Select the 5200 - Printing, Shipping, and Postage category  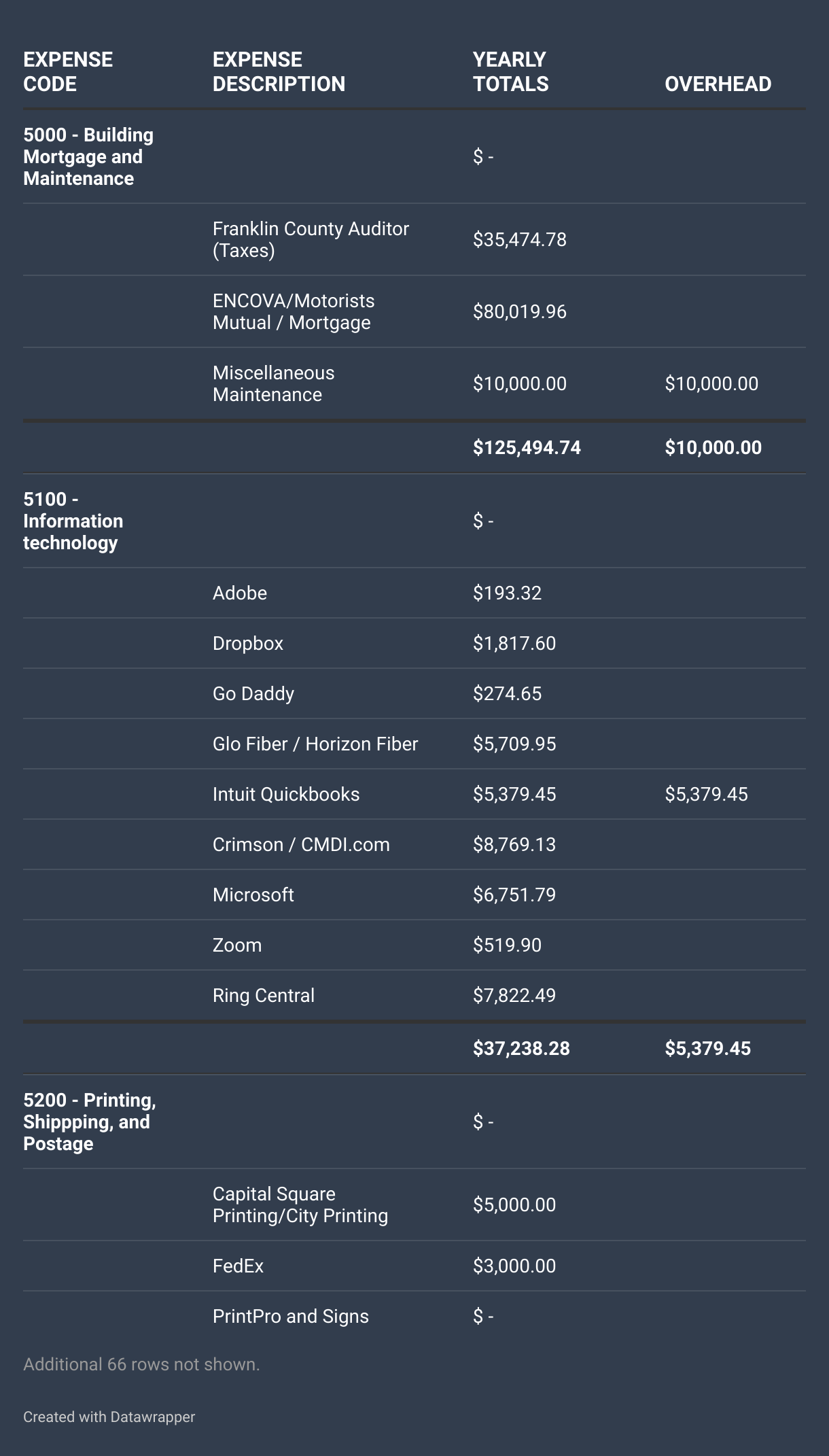point(90,1122)
